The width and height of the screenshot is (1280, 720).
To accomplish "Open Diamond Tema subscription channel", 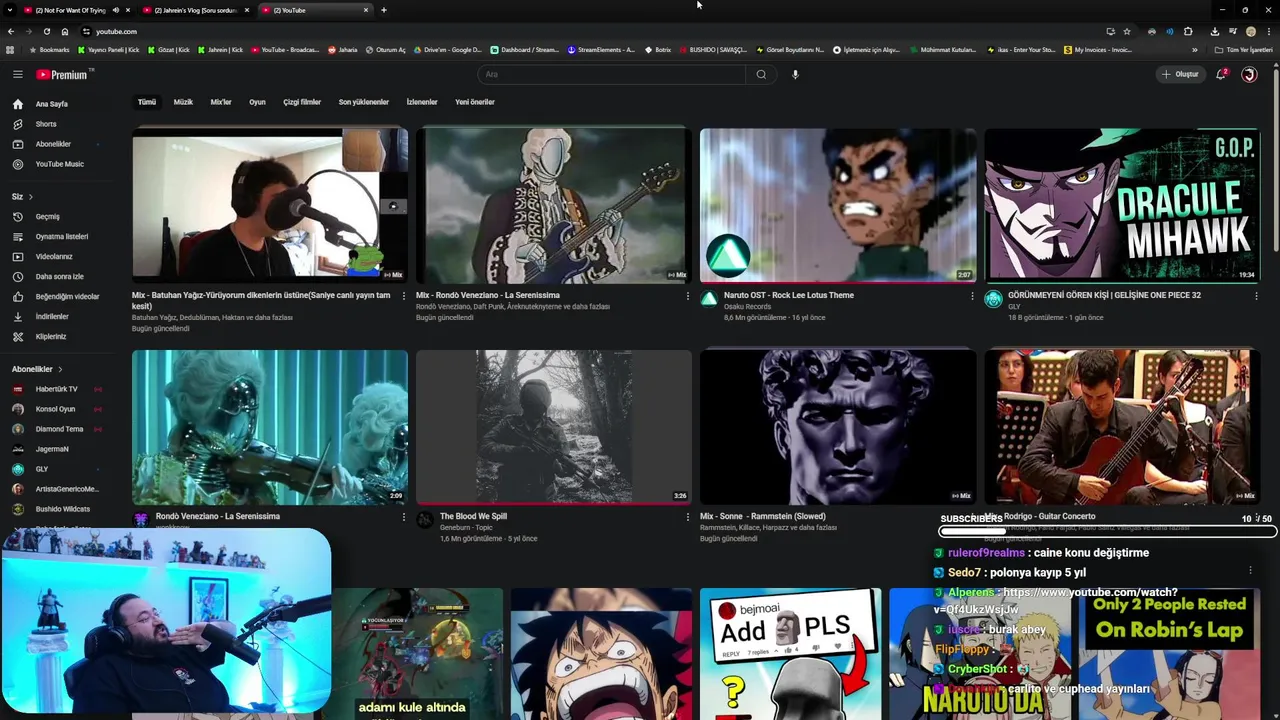I will tap(60, 429).
